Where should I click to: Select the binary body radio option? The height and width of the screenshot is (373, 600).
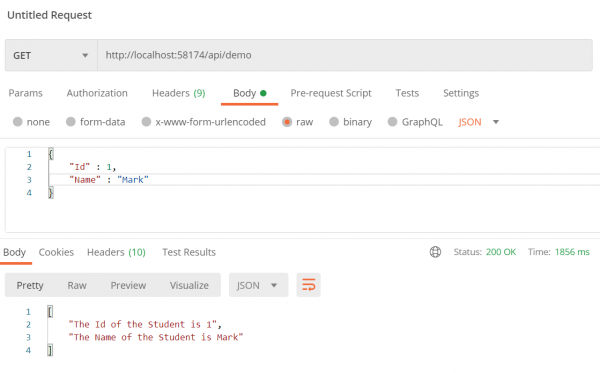(334, 122)
